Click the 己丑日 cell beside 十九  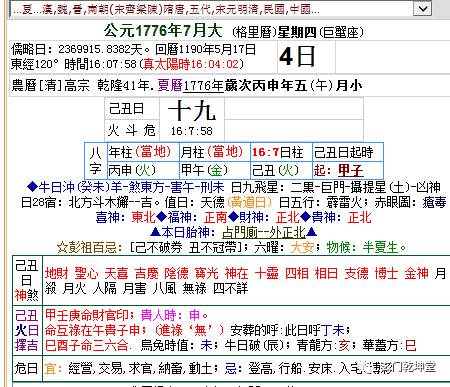coord(132,109)
